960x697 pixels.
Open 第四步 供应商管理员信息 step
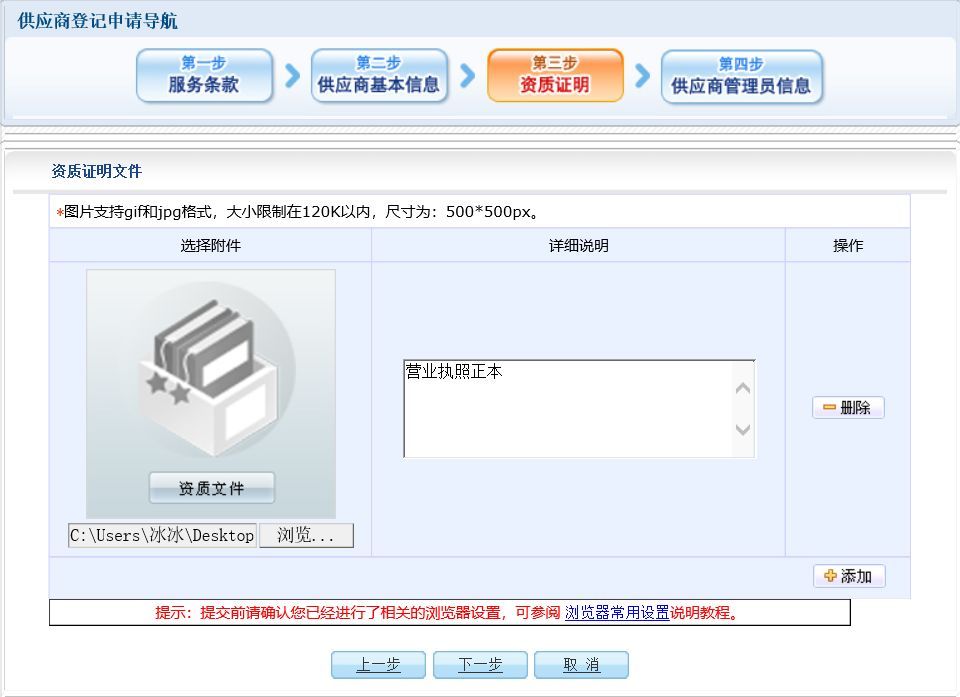741,76
